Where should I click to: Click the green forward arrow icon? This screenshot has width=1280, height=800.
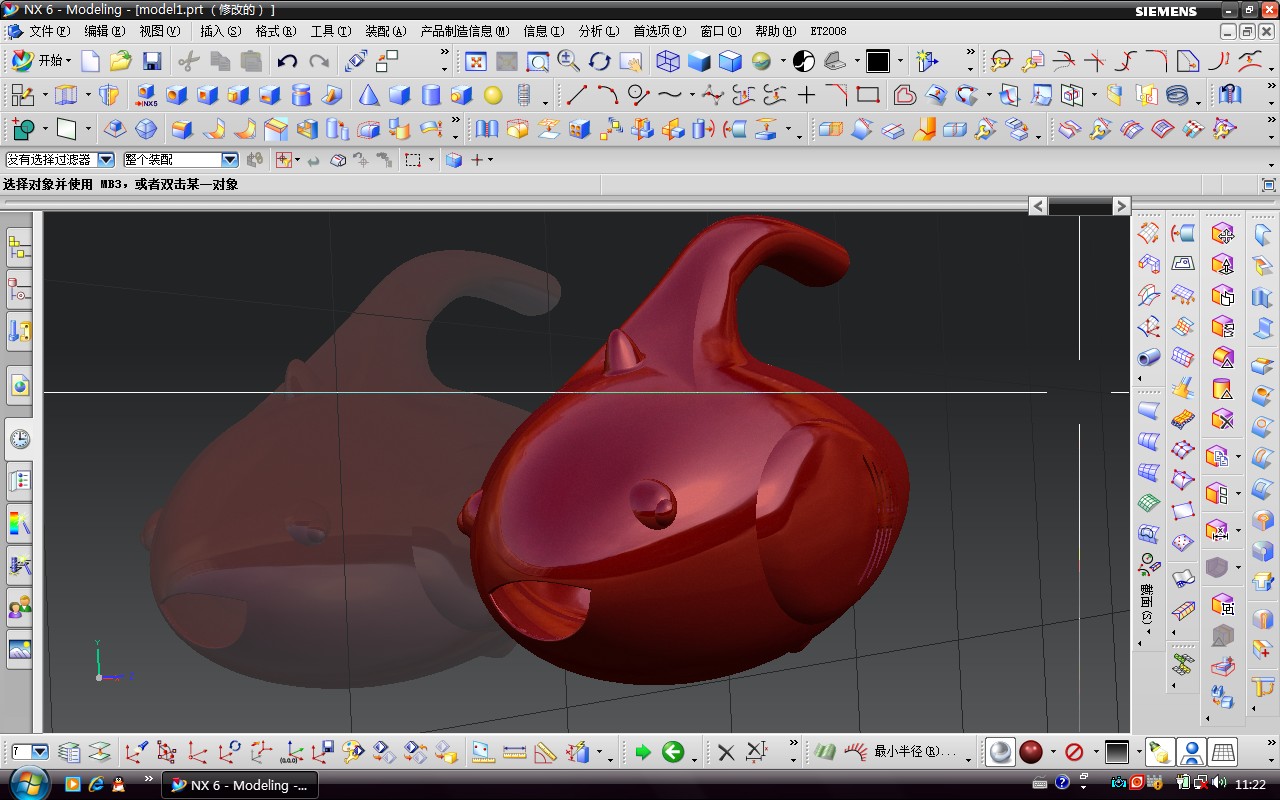pyautogui.click(x=642, y=752)
